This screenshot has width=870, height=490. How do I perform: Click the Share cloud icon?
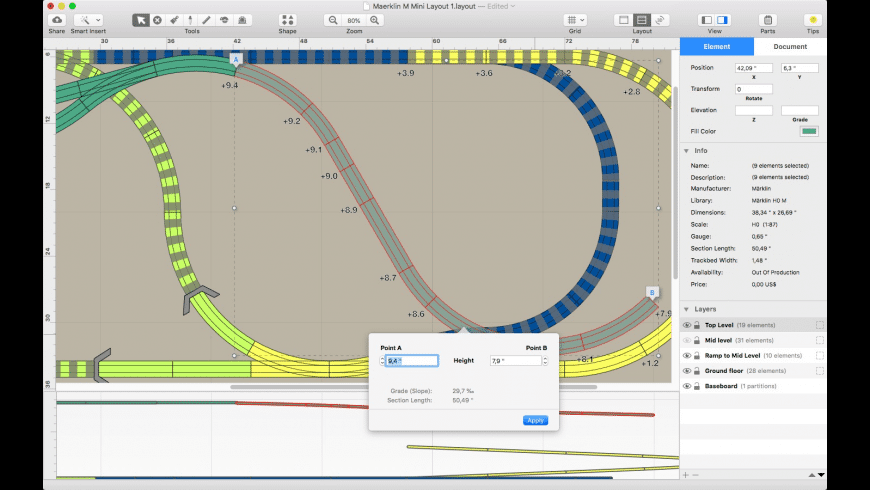click(56, 19)
